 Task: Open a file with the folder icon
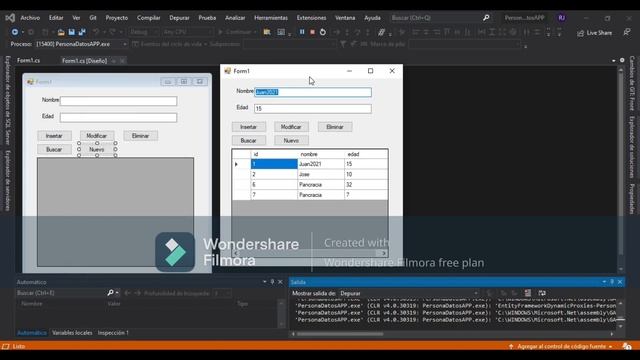[61, 32]
